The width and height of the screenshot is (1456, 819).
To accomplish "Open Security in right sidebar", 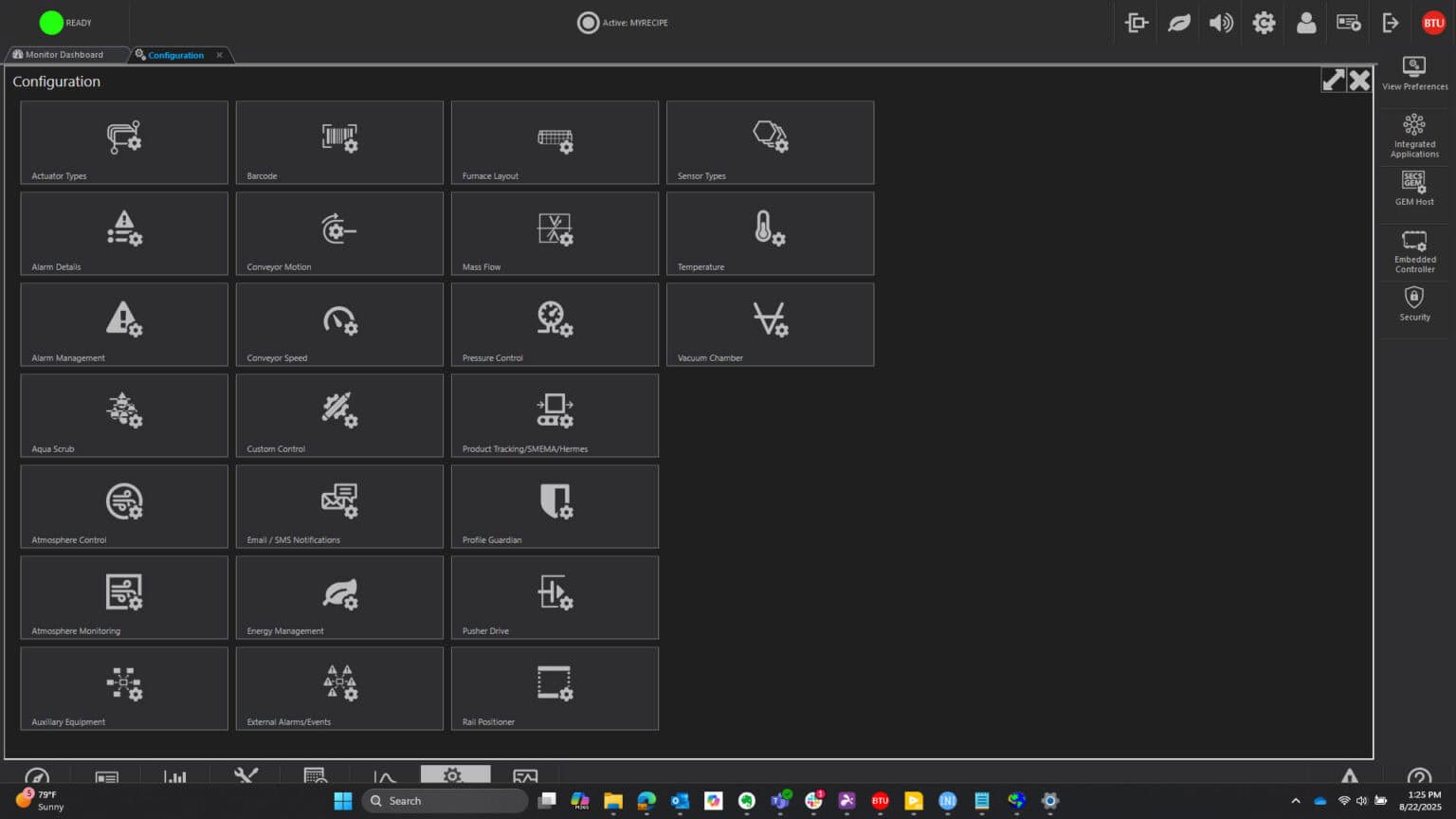I will pos(1414,303).
